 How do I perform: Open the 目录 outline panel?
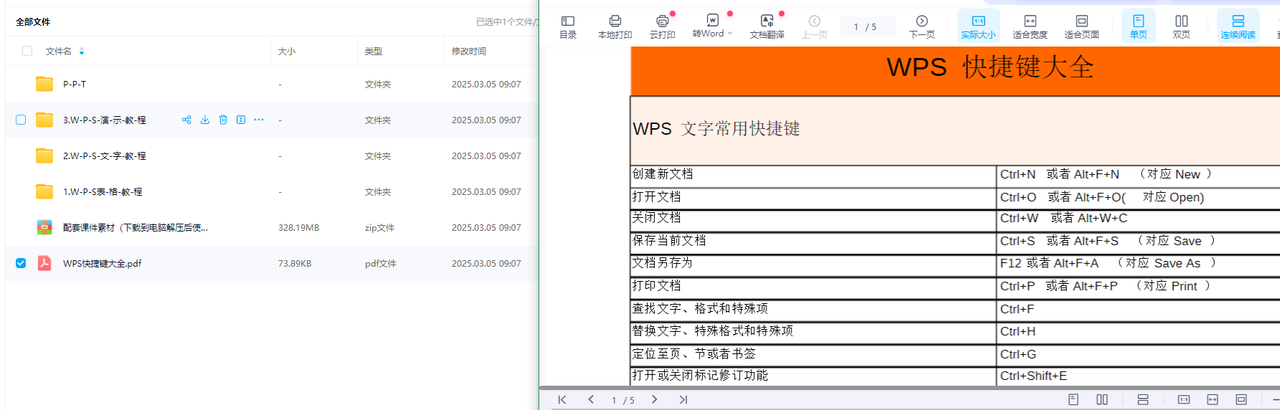click(568, 26)
